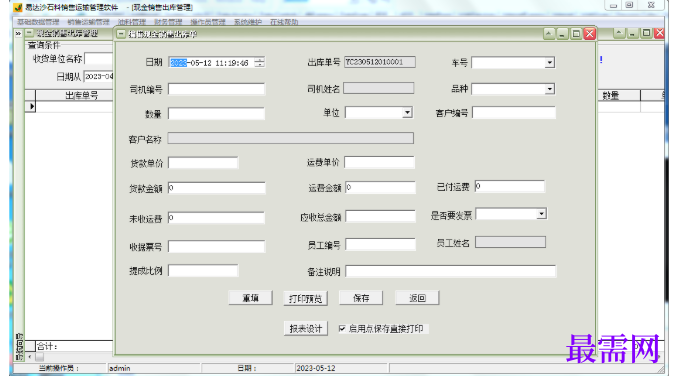Screen dimensions: 678x380
Task: Click the background window system menu icon
Action: tap(29, 33)
